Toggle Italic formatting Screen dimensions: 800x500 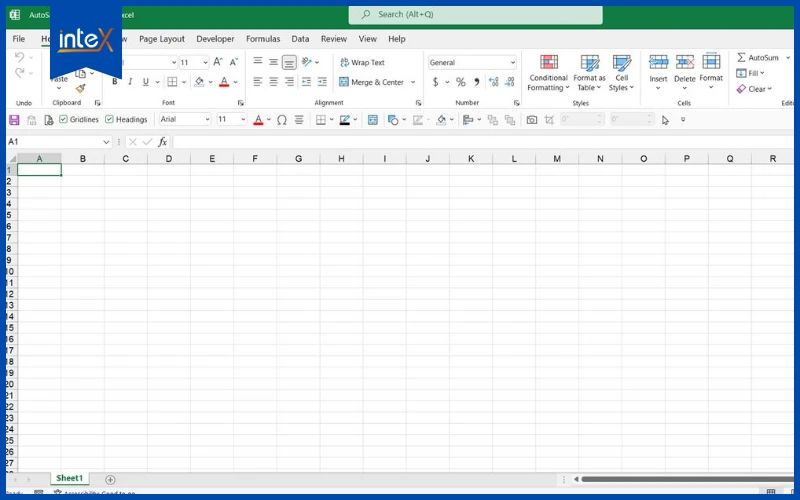point(130,82)
